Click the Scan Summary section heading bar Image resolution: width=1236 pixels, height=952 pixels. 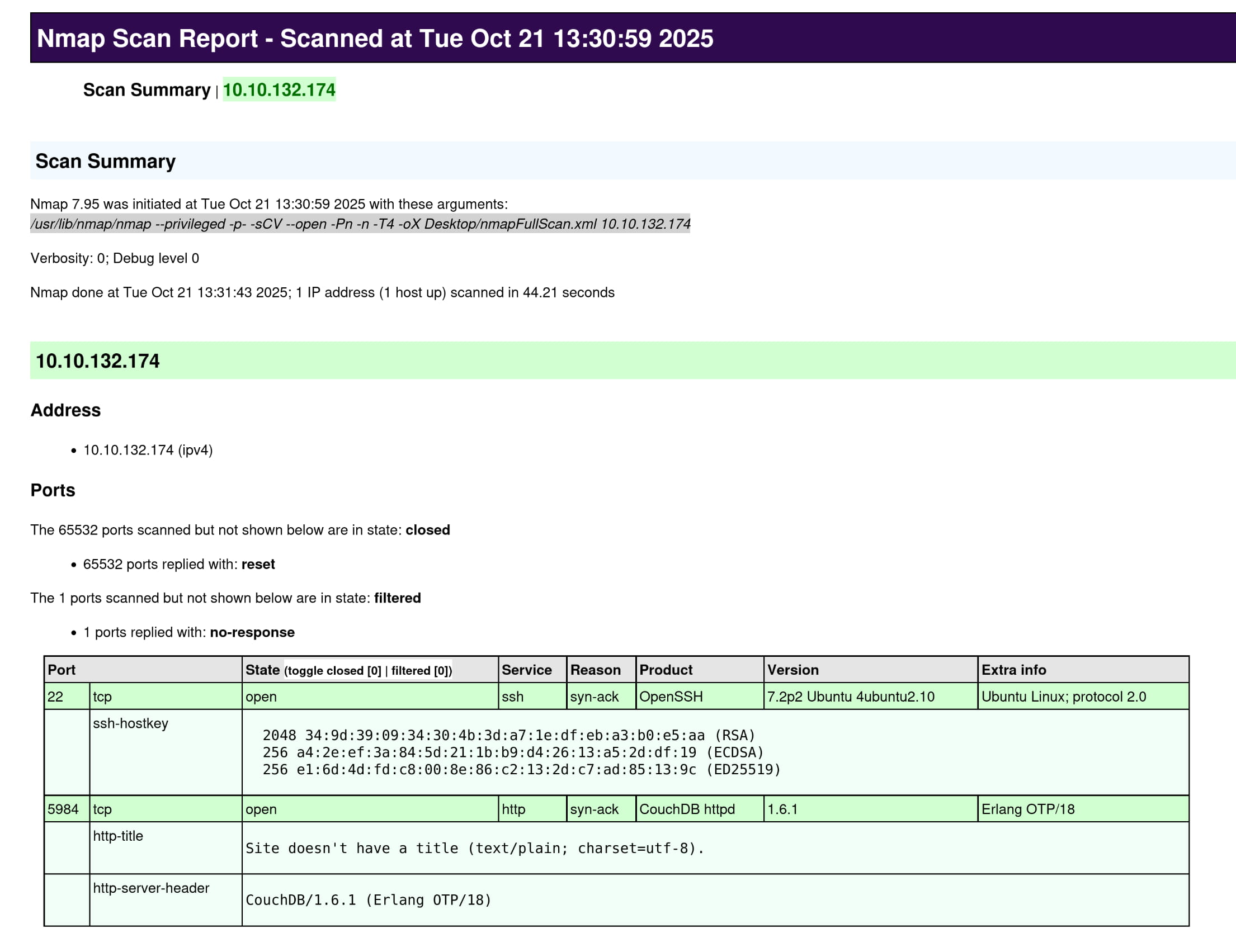point(105,161)
